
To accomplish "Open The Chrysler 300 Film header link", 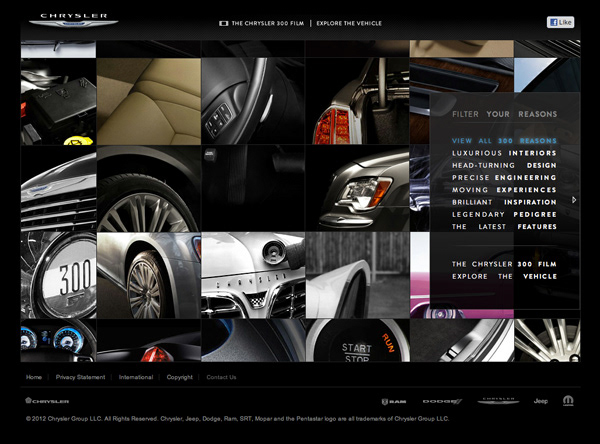I will point(267,23).
